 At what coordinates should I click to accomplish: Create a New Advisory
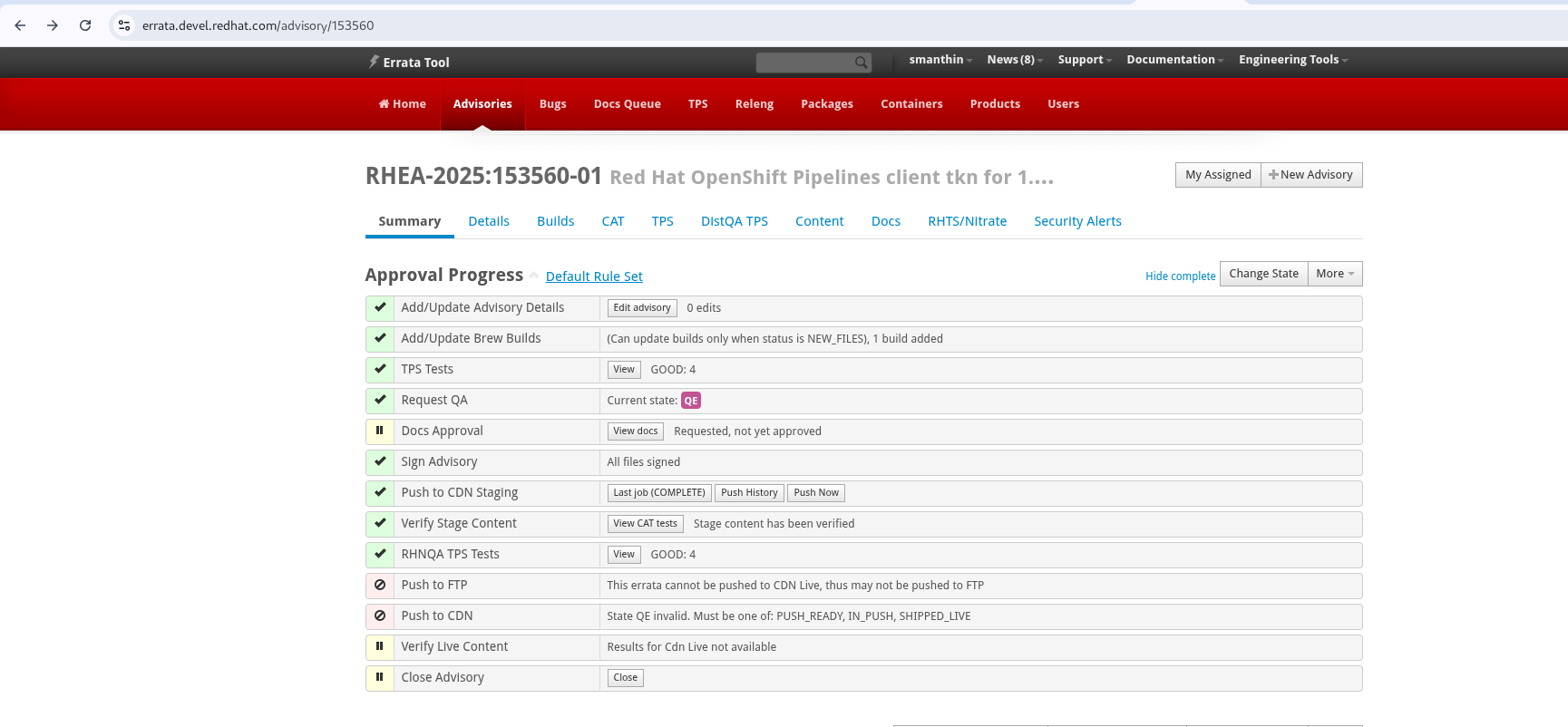[1311, 175]
